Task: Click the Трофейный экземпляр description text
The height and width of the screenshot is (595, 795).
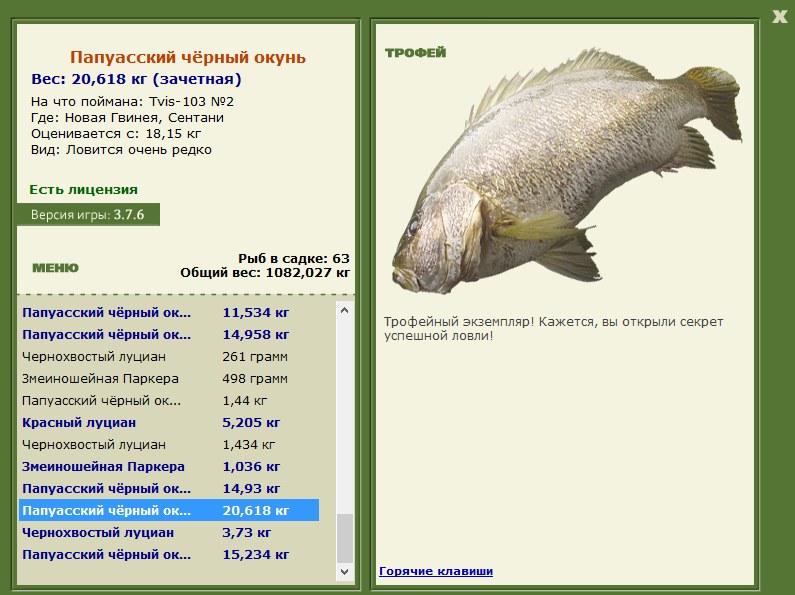Action: tap(554, 328)
